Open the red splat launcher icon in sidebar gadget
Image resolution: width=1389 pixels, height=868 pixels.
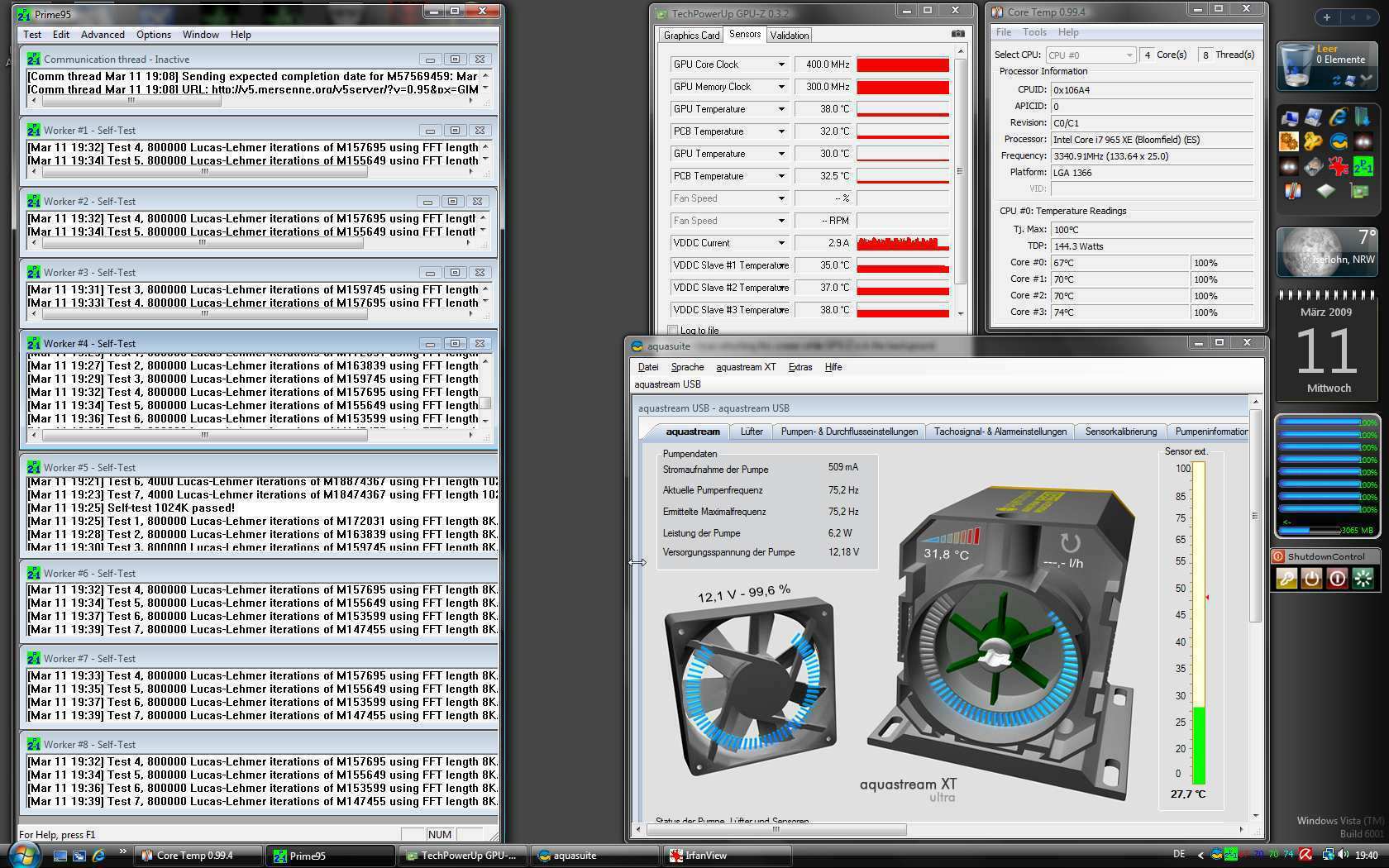(x=1339, y=166)
